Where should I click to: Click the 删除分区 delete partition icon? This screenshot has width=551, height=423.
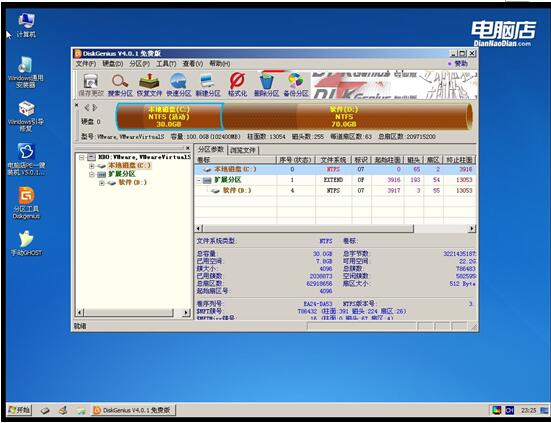[x=266, y=85]
